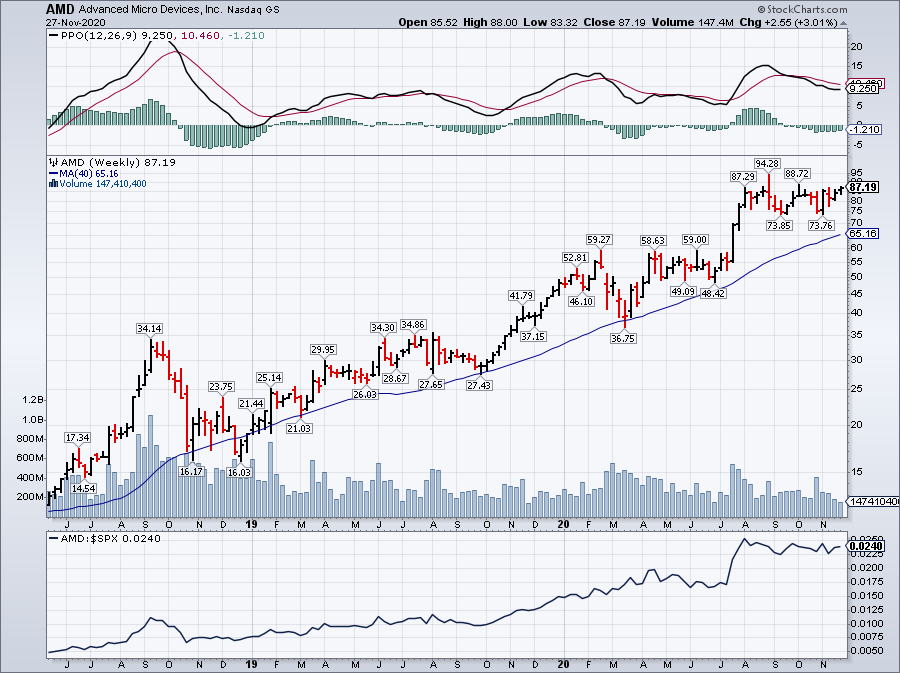The height and width of the screenshot is (673, 900).
Task: Click the 41.79 price label
Action: pos(521,296)
